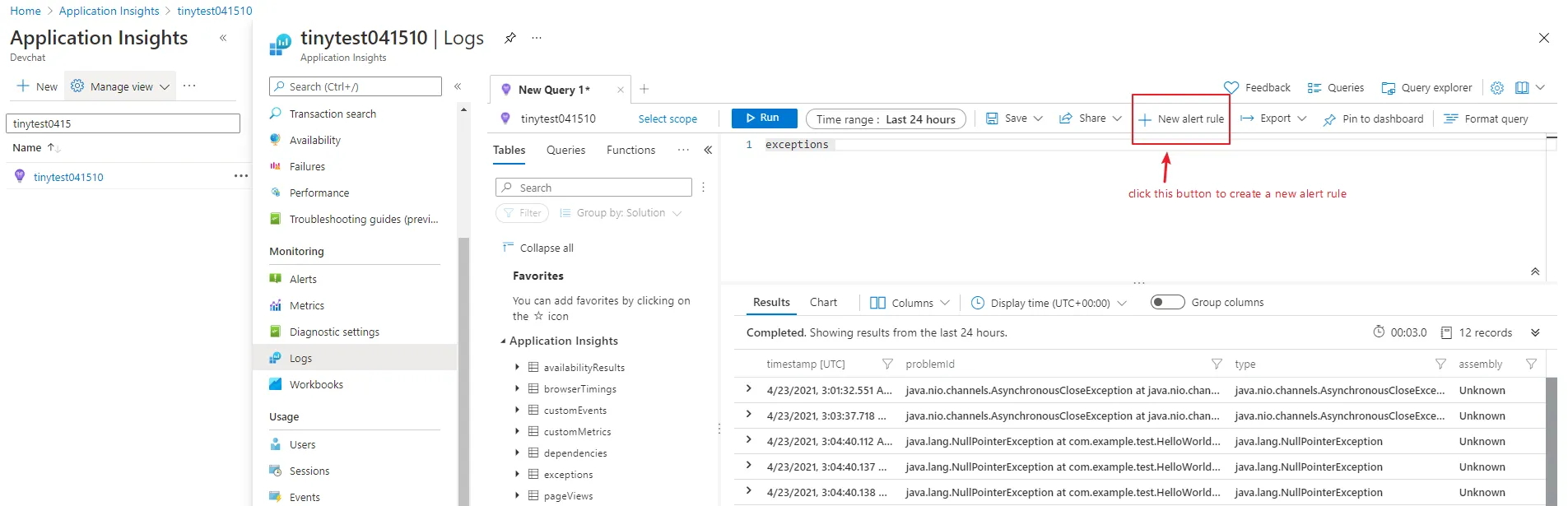Open Troubleshooting guides (preview)

click(364, 219)
